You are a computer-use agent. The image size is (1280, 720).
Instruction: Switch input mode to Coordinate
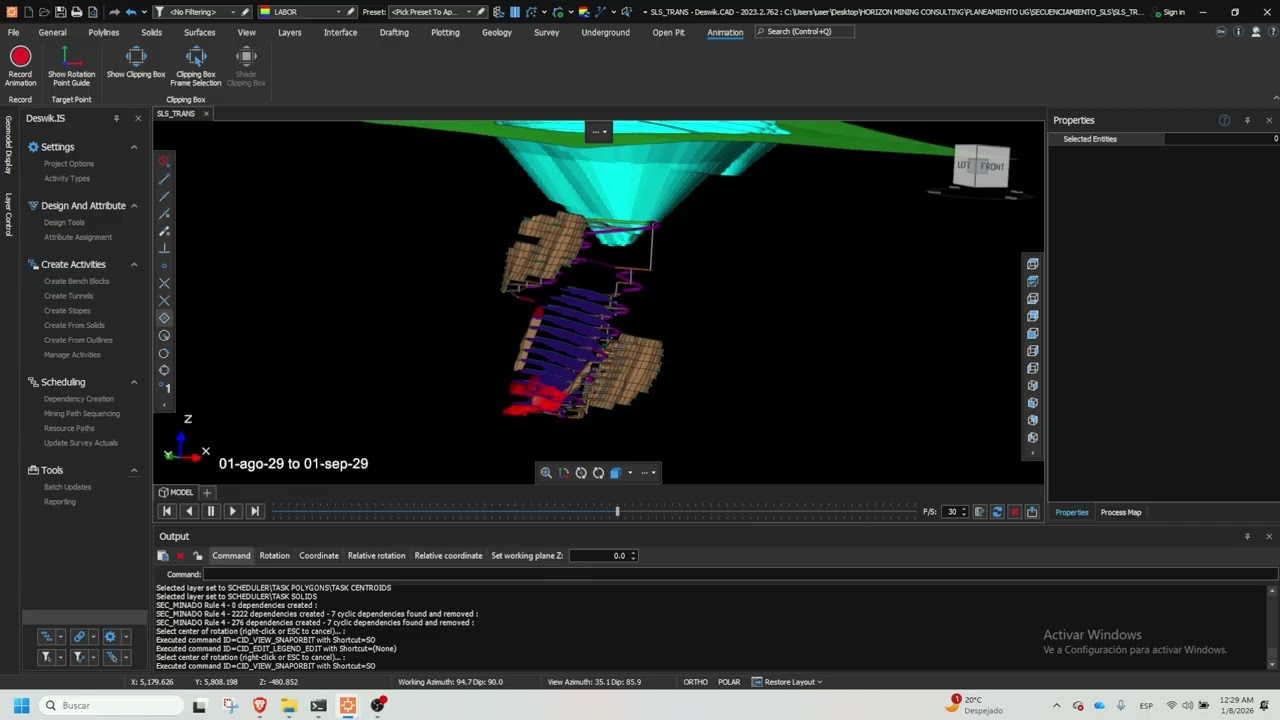click(x=319, y=556)
